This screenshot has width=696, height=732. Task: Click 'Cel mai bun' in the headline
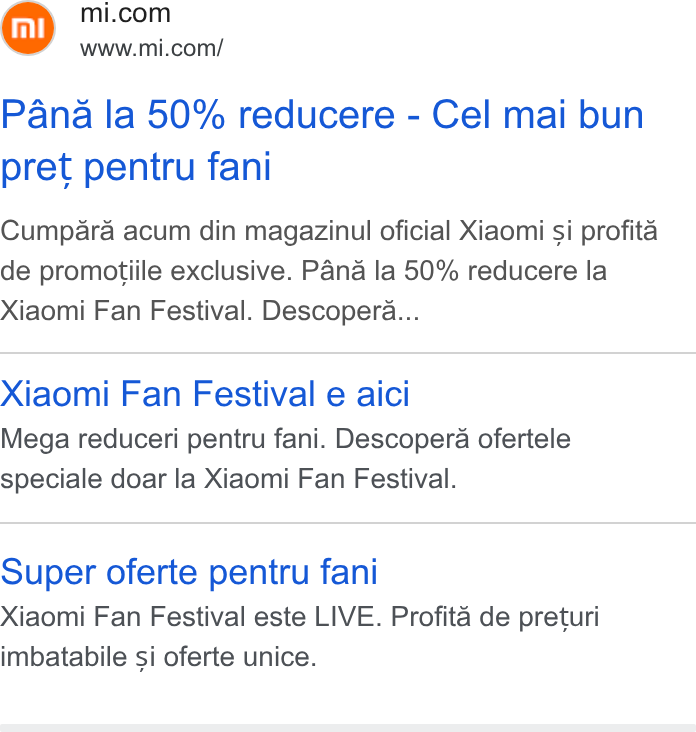(538, 115)
